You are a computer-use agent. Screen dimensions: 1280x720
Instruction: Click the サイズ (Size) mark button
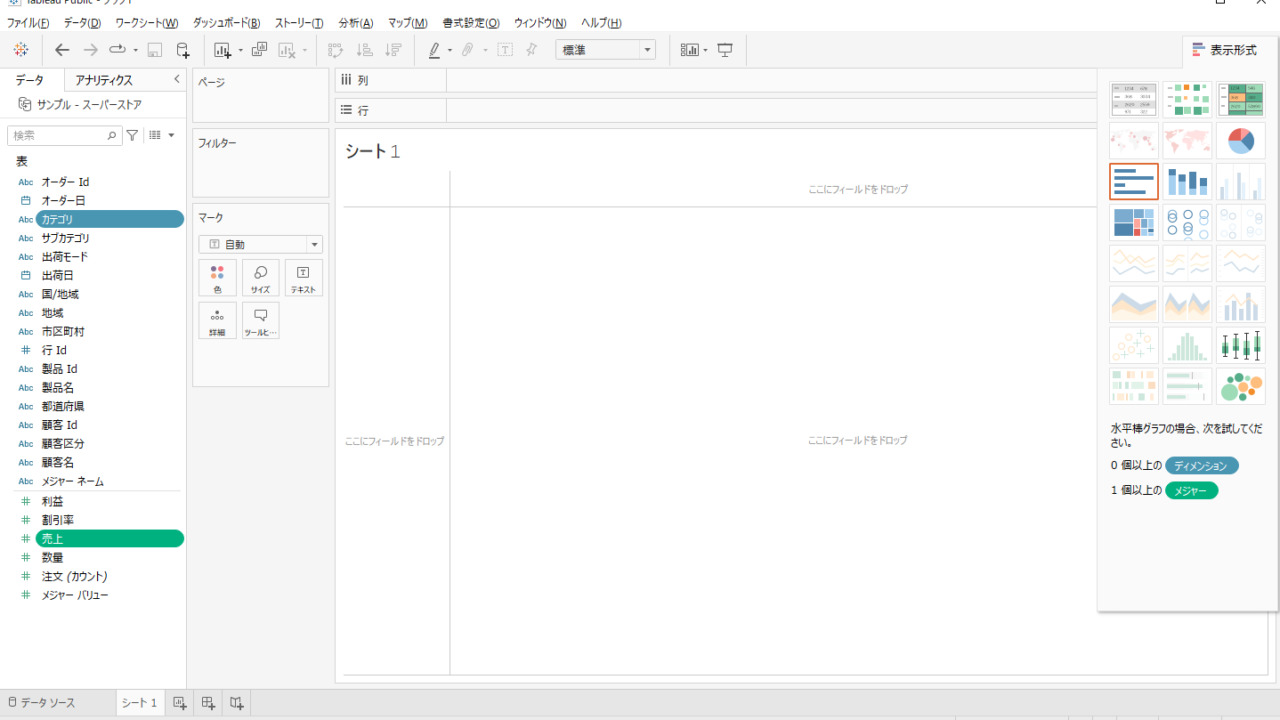tap(260, 278)
